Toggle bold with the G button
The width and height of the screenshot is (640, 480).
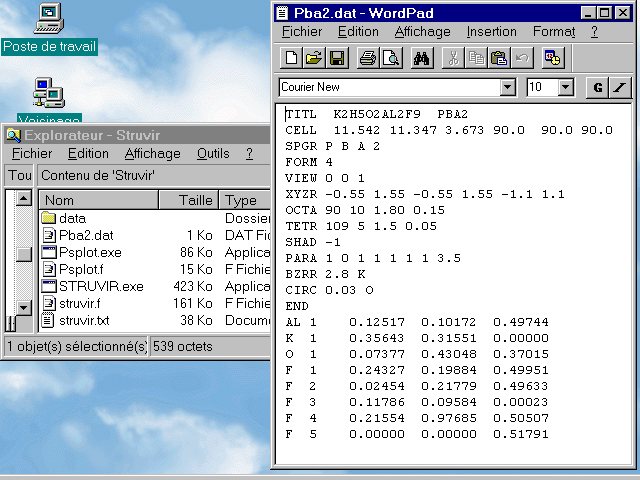point(597,87)
